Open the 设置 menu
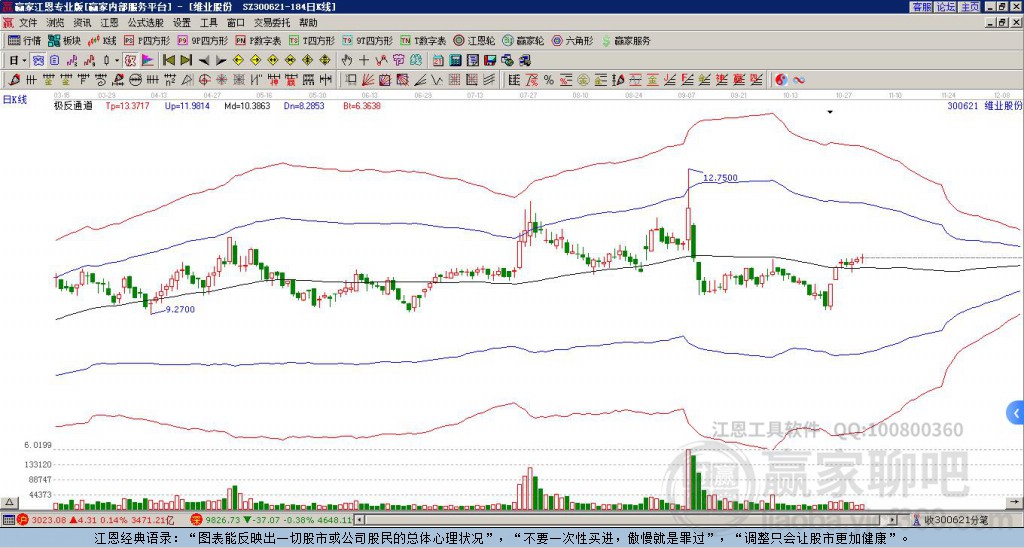Viewport: 1024px width, 548px height. click(182, 23)
